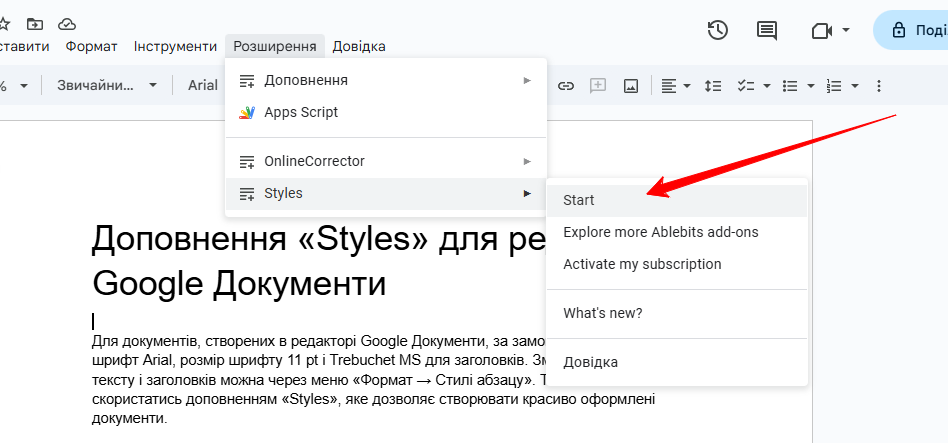Open version history clock icon

point(718,30)
